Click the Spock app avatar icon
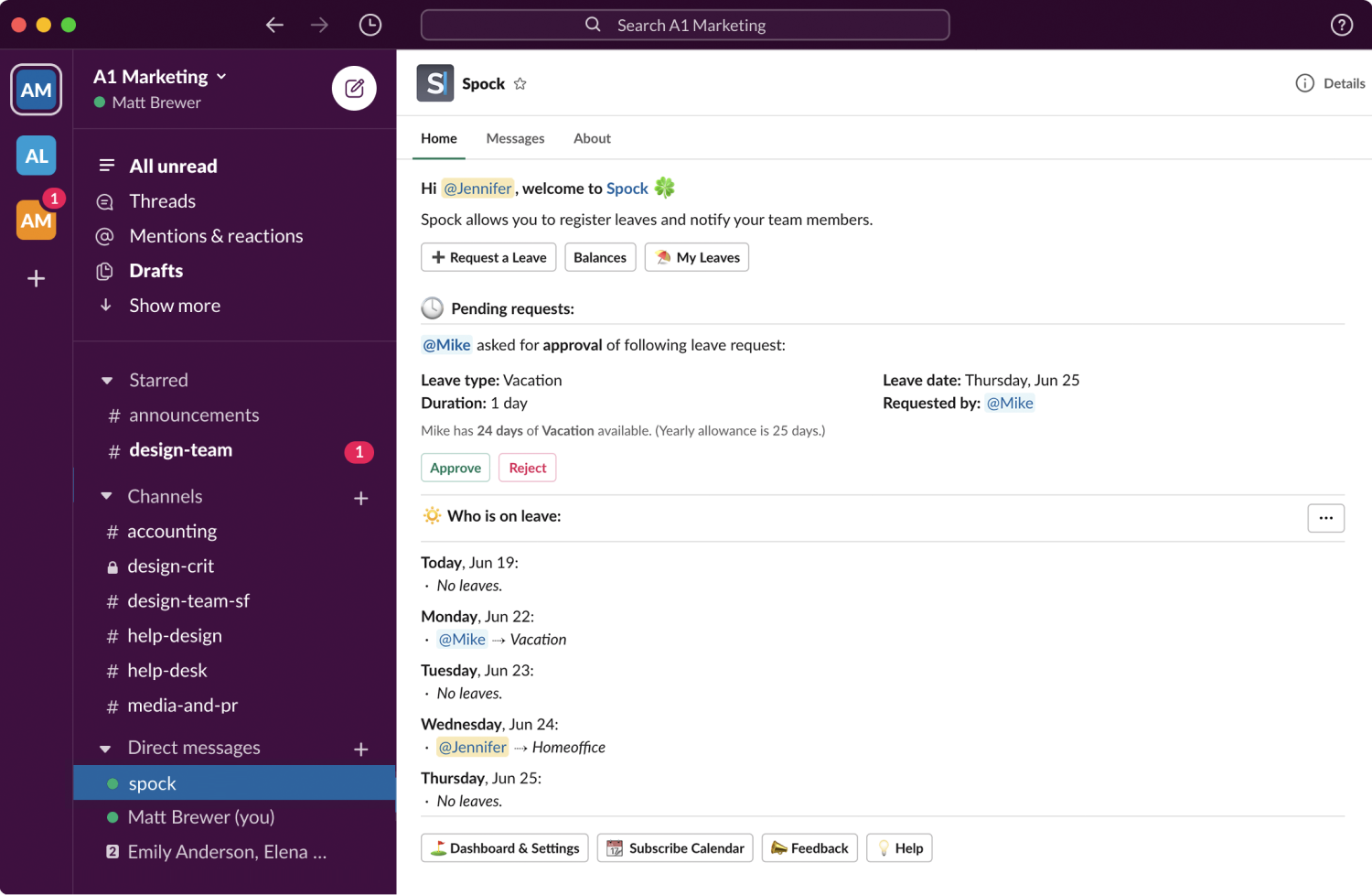This screenshot has height=895, width=1372. coord(435,83)
